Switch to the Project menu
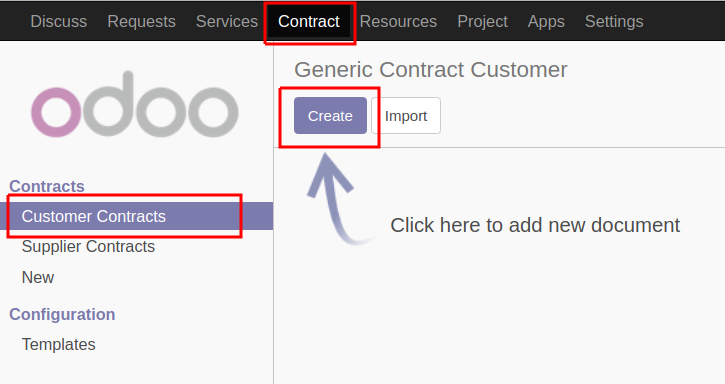Screen dimensions: 725x384 [482, 21]
